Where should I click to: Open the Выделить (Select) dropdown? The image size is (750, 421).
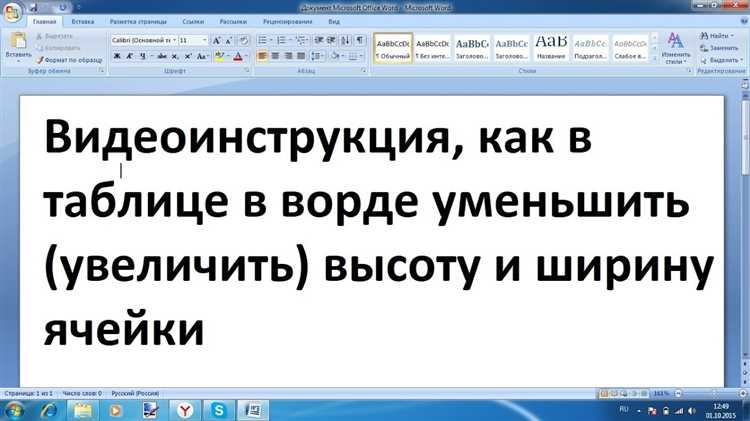[x=721, y=60]
